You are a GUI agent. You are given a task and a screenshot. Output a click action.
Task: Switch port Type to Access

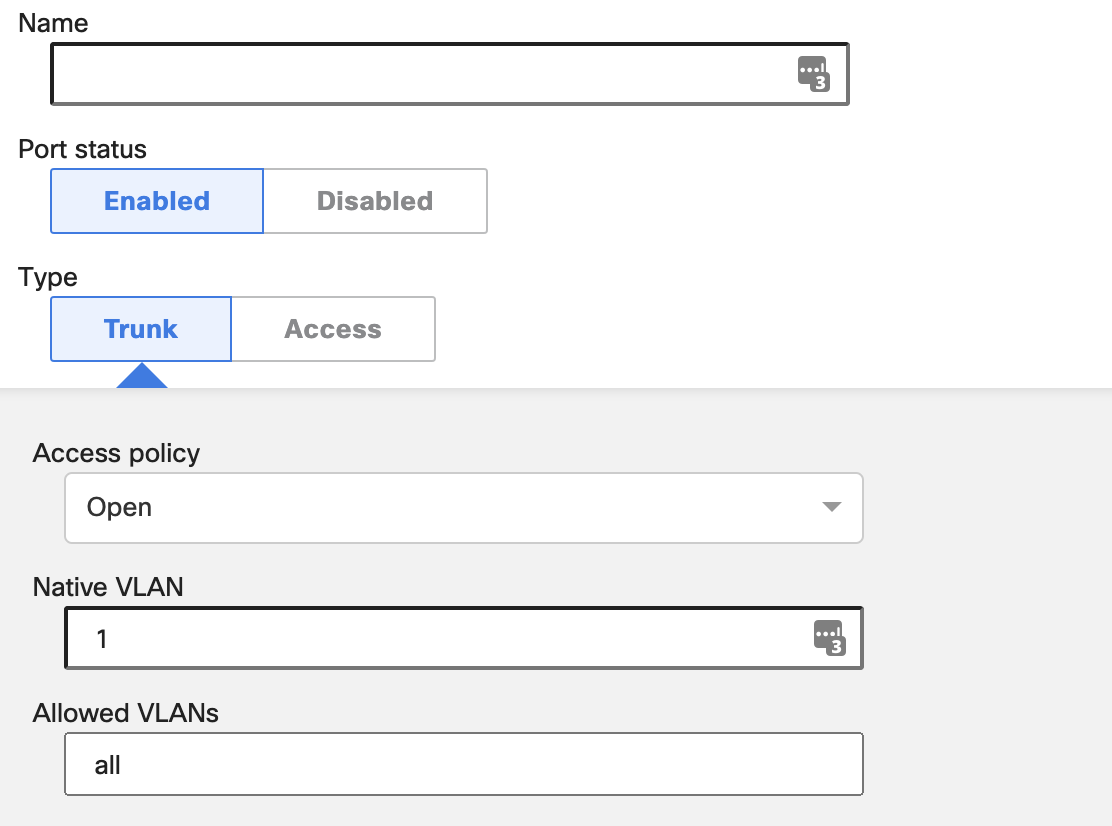click(x=333, y=328)
